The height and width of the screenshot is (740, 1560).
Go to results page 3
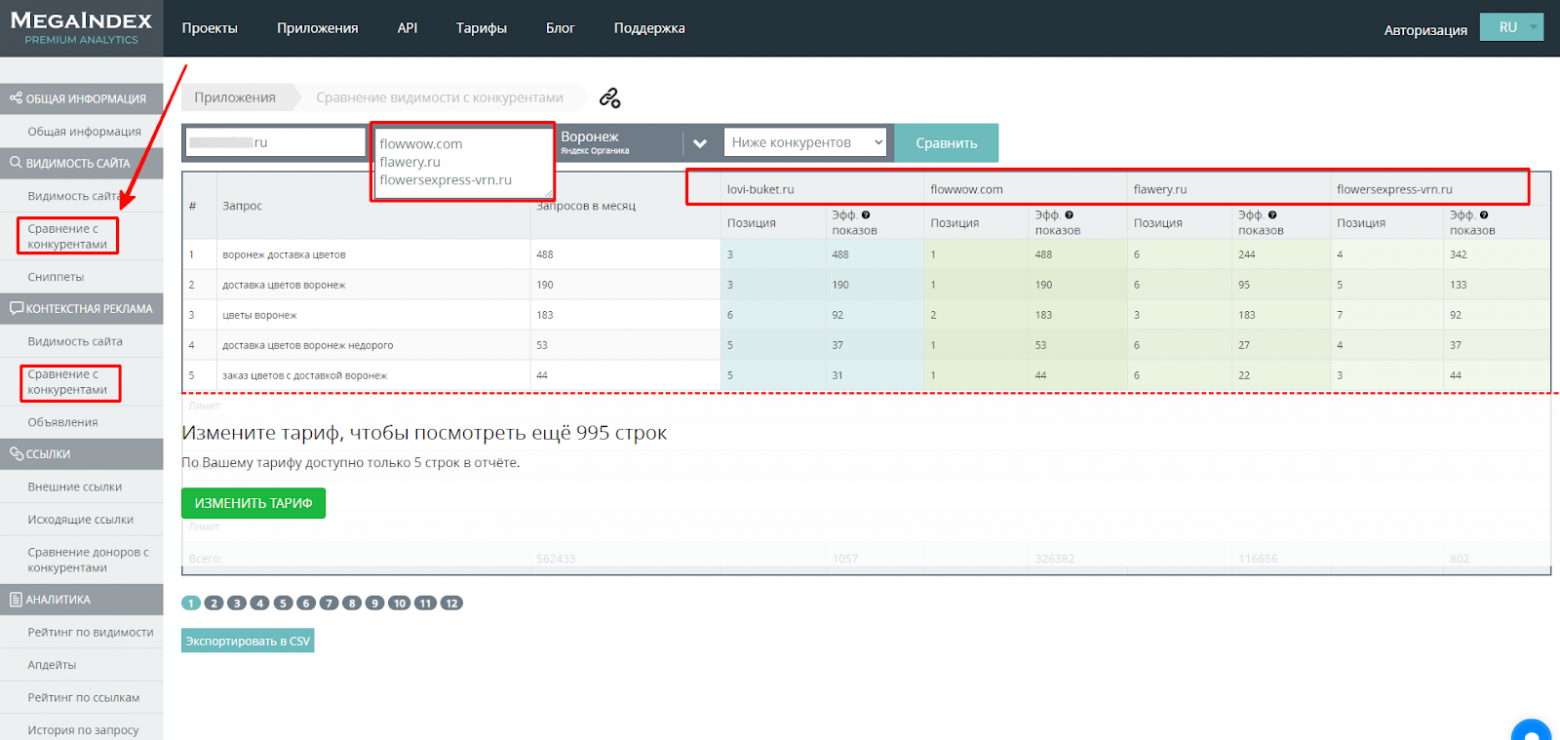(237, 603)
